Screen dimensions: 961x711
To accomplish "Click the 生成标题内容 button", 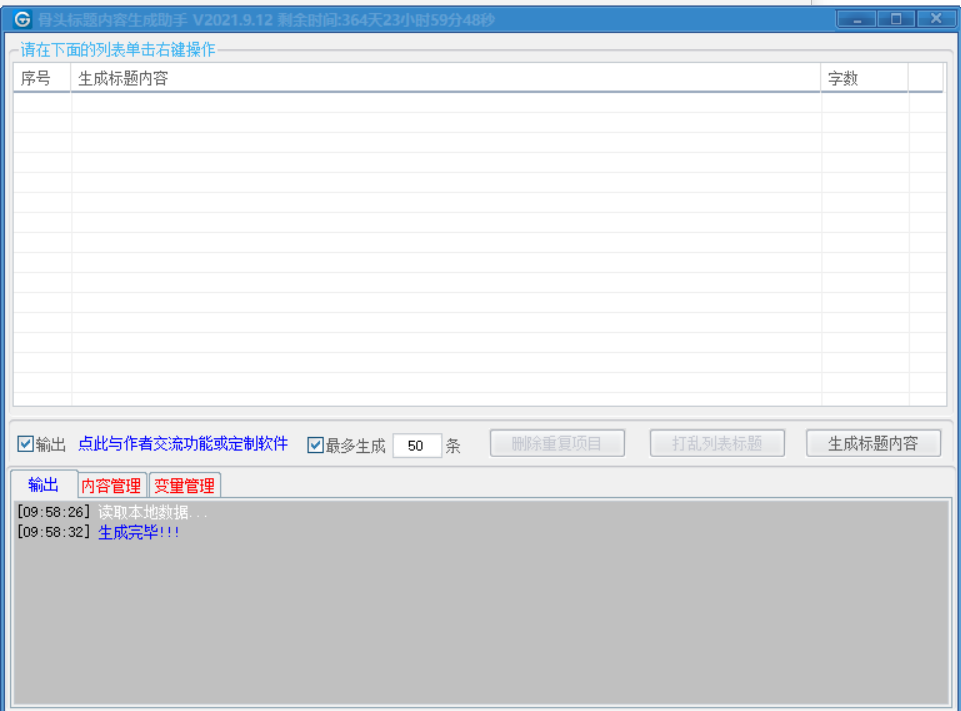I will pyautogui.click(x=873, y=444).
